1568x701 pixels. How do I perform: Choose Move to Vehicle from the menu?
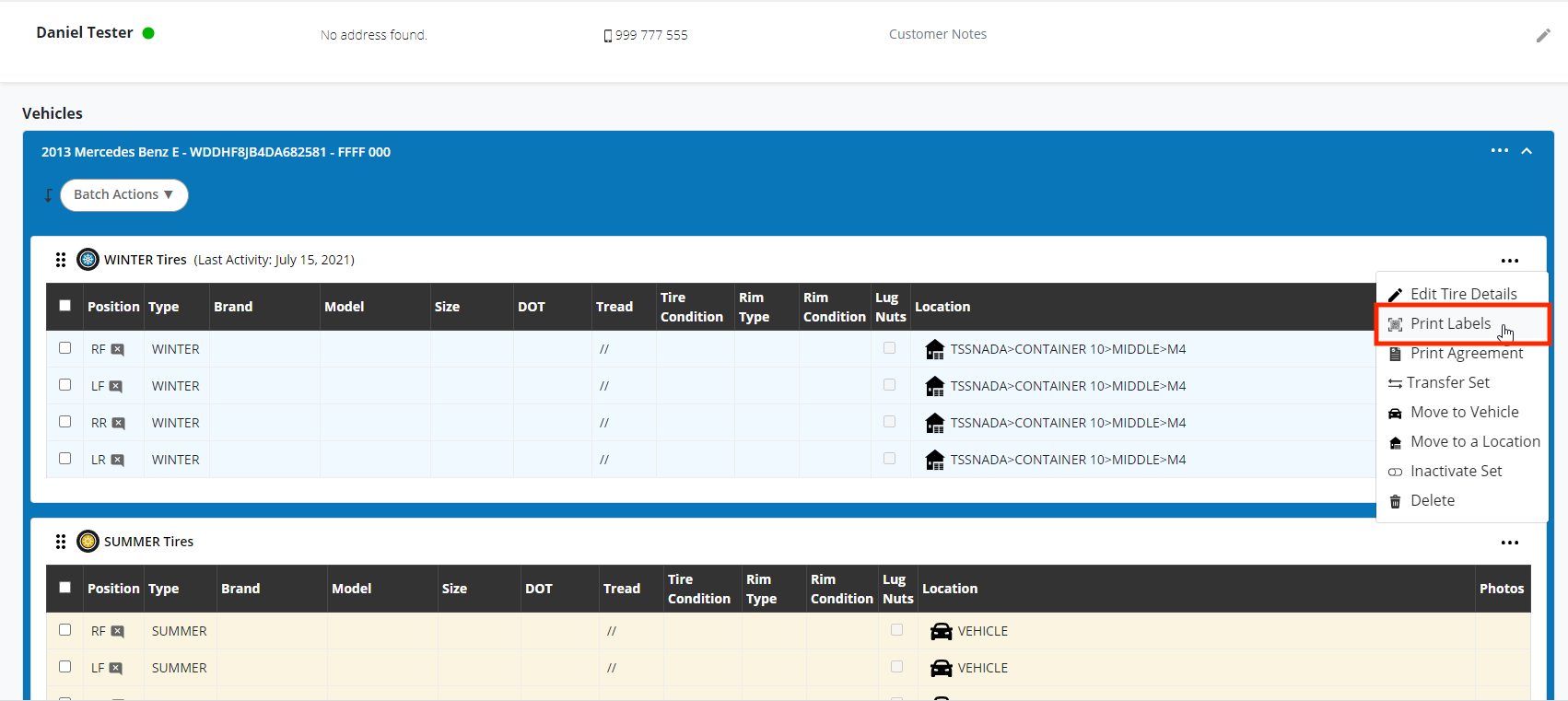point(1462,412)
